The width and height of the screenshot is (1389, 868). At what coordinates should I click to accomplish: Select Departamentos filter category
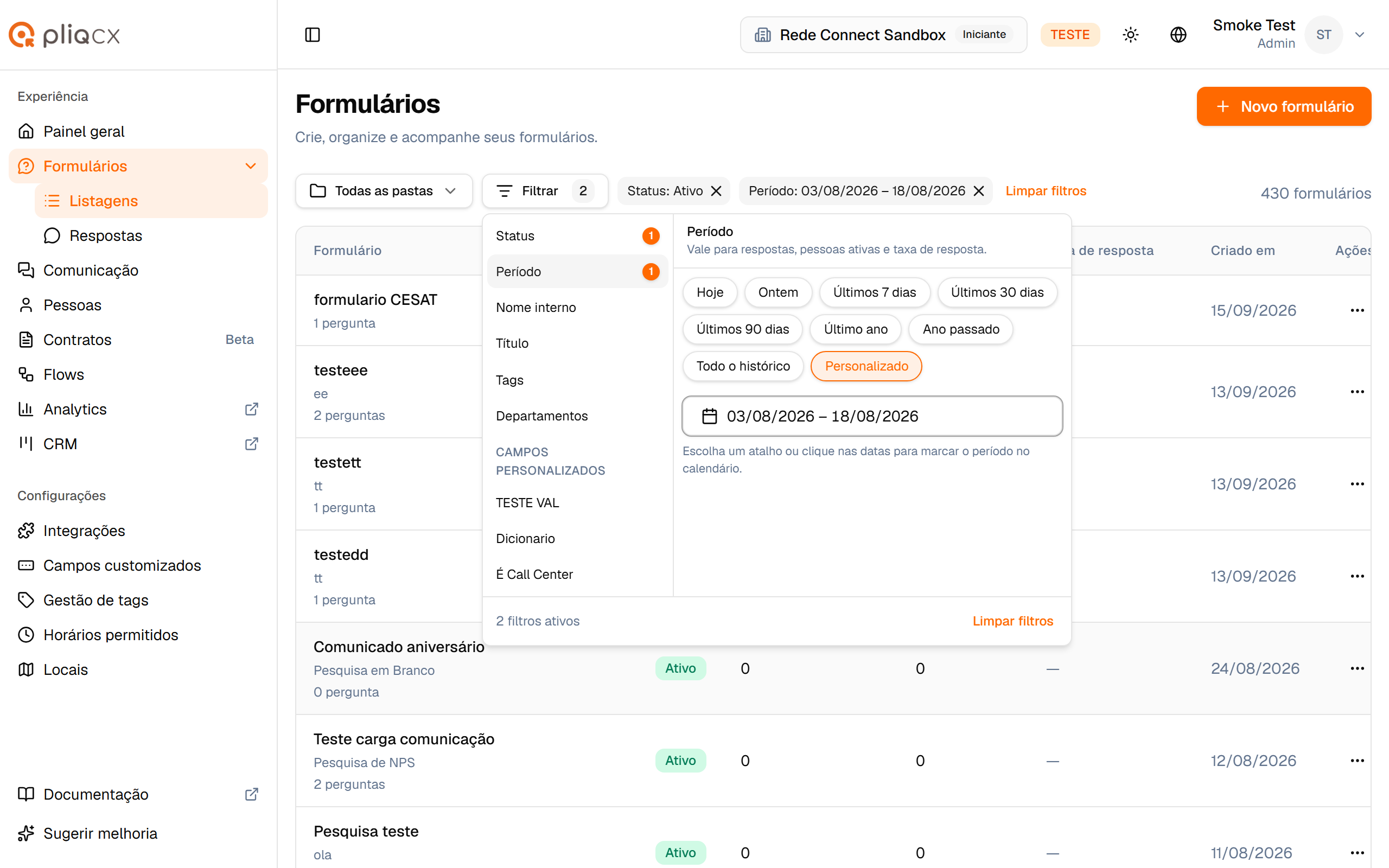[x=577, y=416]
